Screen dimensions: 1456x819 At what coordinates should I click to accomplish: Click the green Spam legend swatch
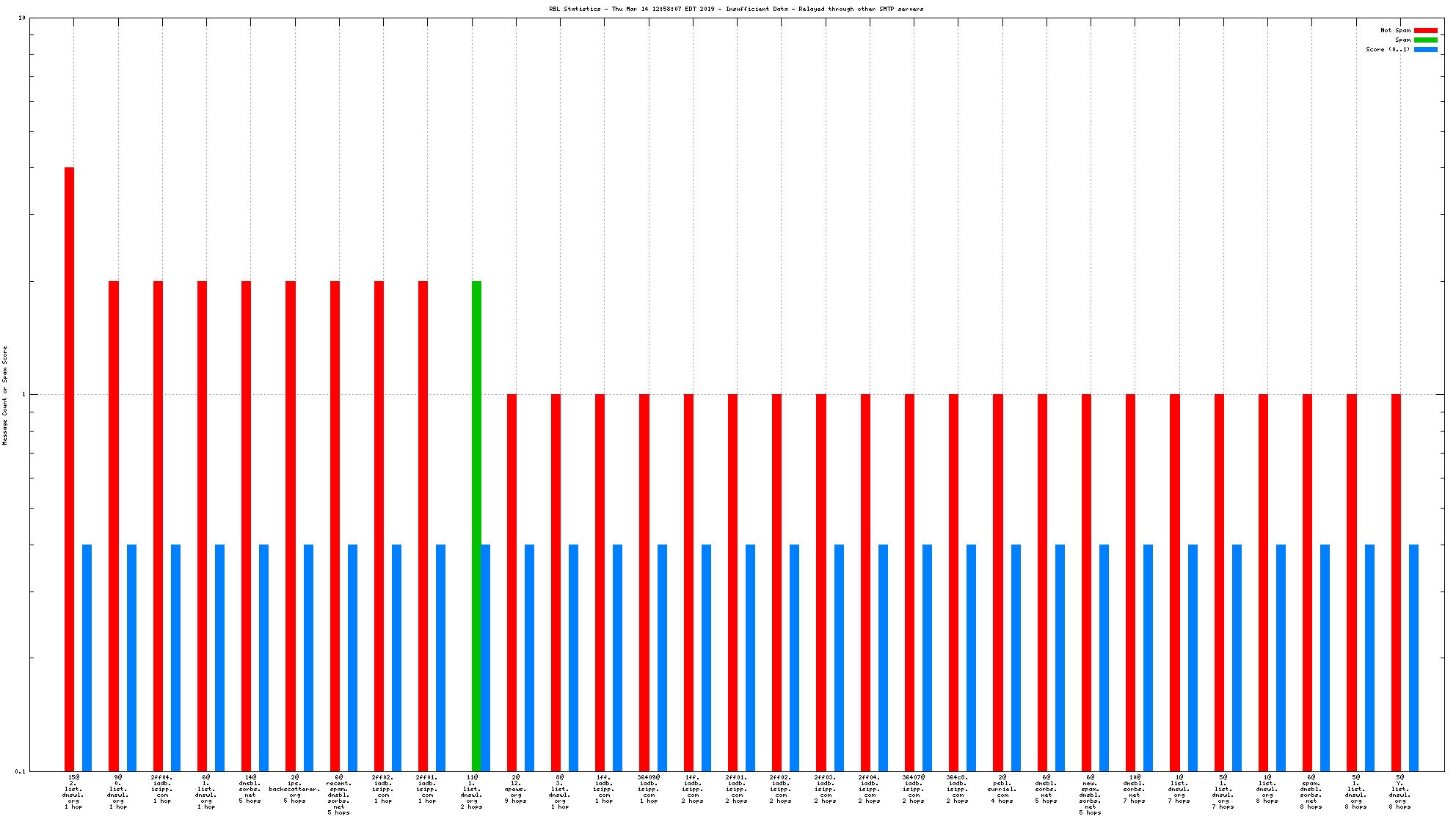pos(1425,40)
